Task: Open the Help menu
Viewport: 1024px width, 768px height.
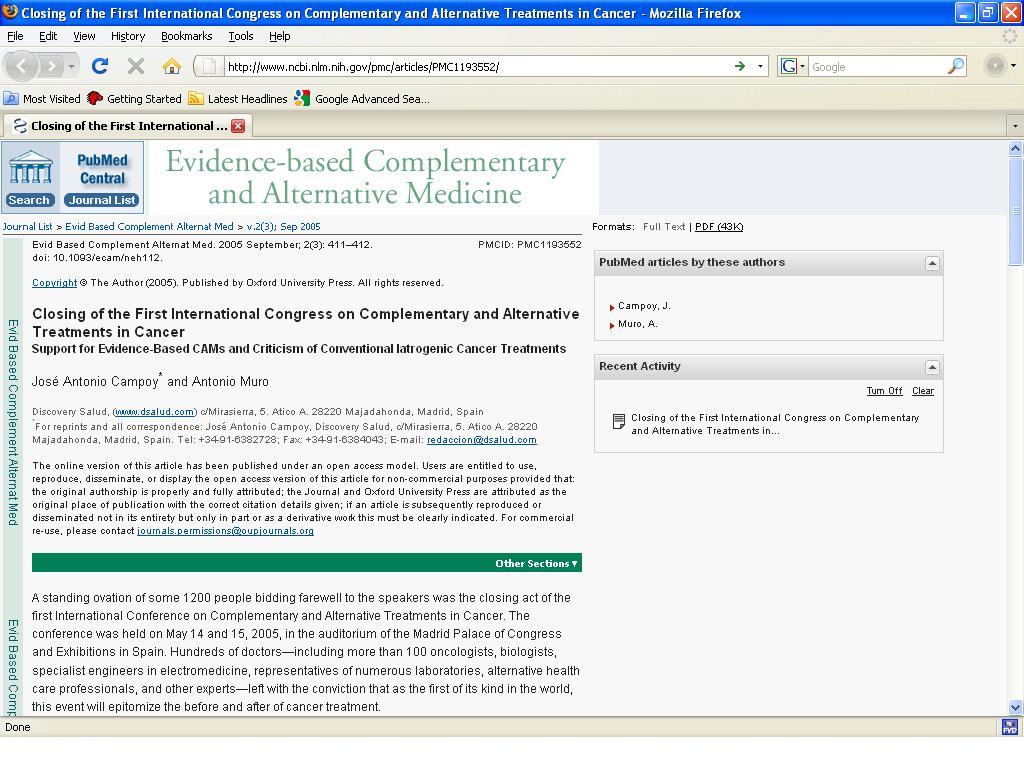Action: pyautogui.click(x=280, y=36)
